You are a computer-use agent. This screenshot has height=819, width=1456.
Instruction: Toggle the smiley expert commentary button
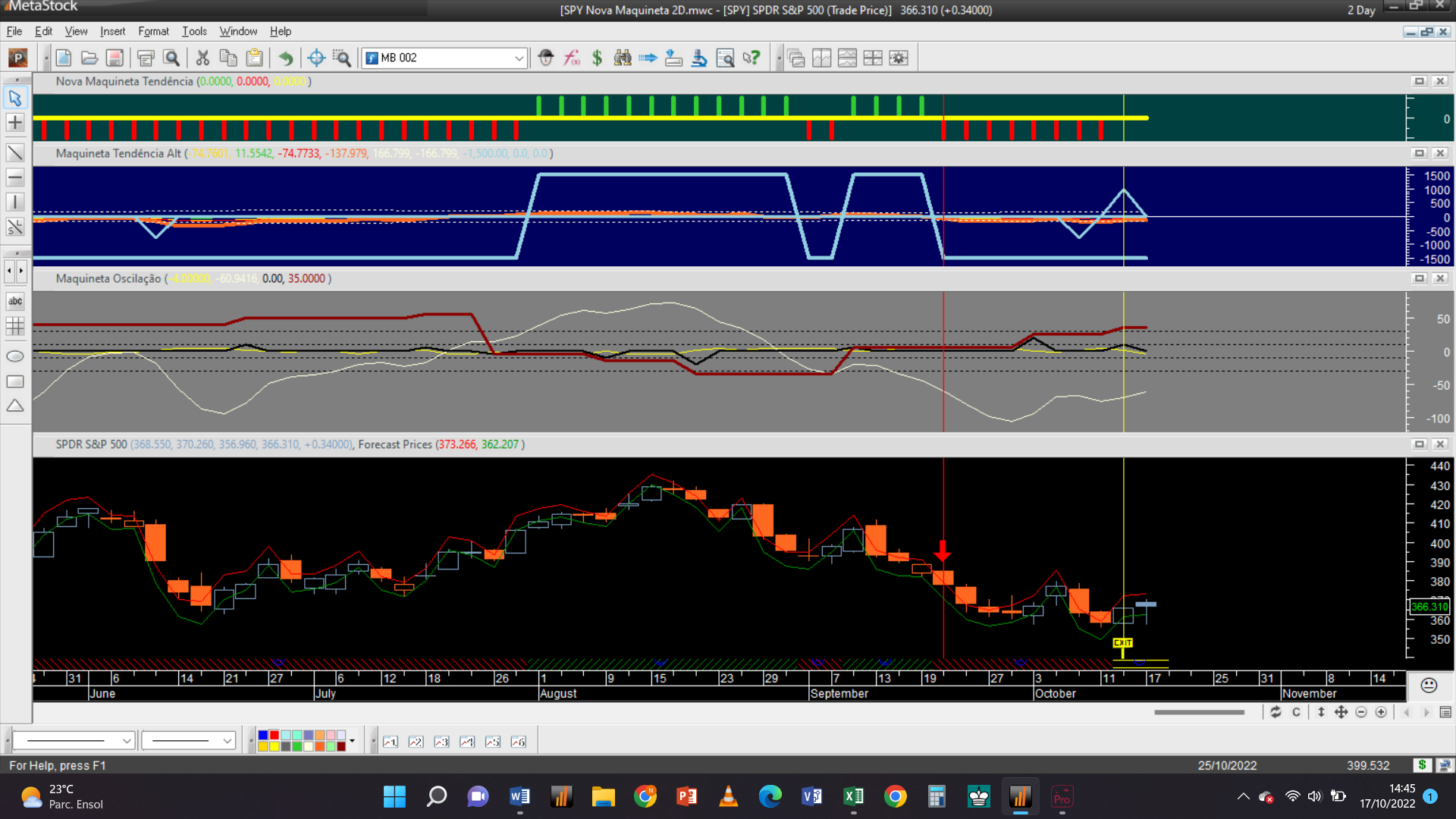pyautogui.click(x=1429, y=686)
